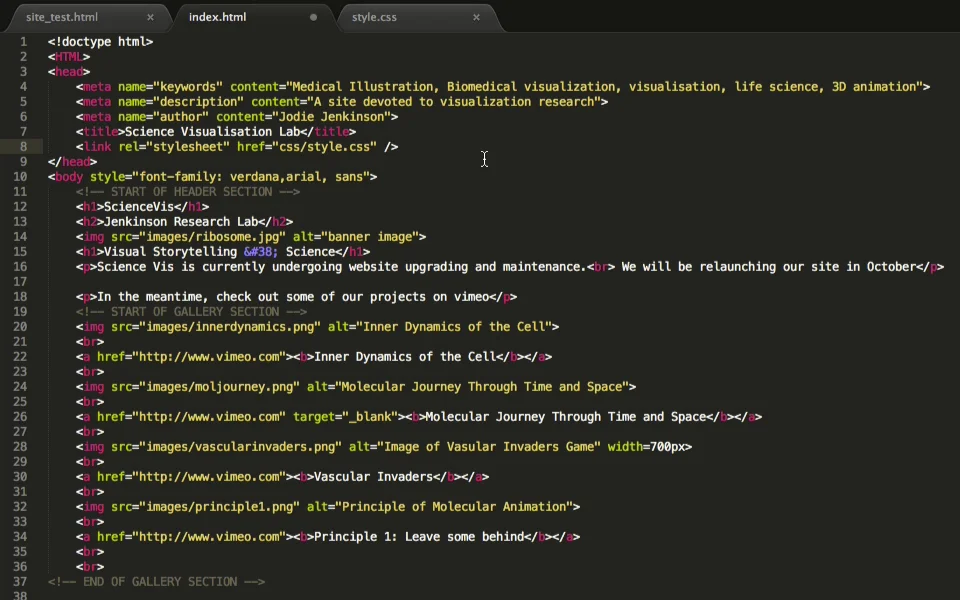This screenshot has width=960, height=600.
Task: Click 'Principle of Molecular Animation' alt text
Action: click(454, 507)
